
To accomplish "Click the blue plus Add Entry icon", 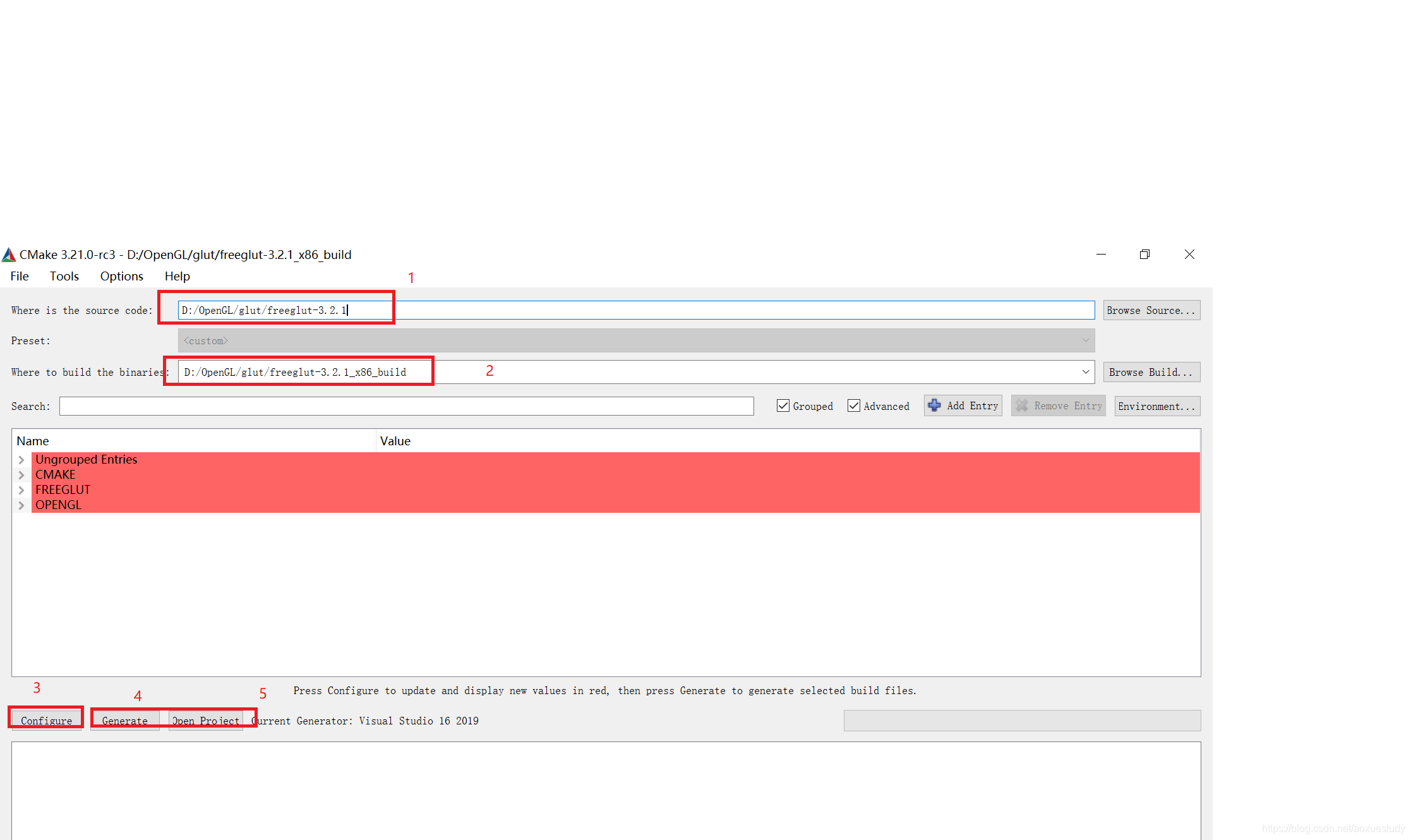I will [x=934, y=405].
